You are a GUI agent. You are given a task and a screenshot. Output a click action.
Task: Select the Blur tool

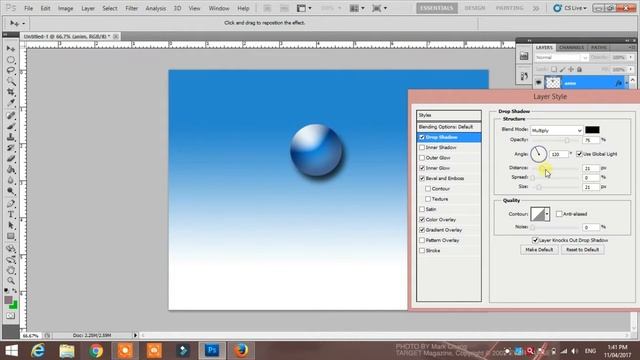11,180
